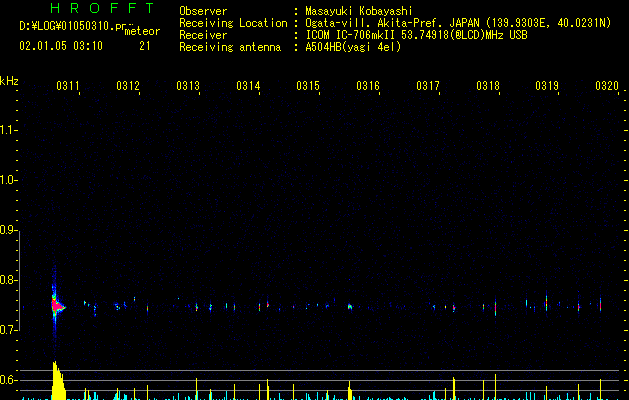629x400 pixels.
Task: Click the 0.8 kHz frequency label
Action: pos(8,280)
